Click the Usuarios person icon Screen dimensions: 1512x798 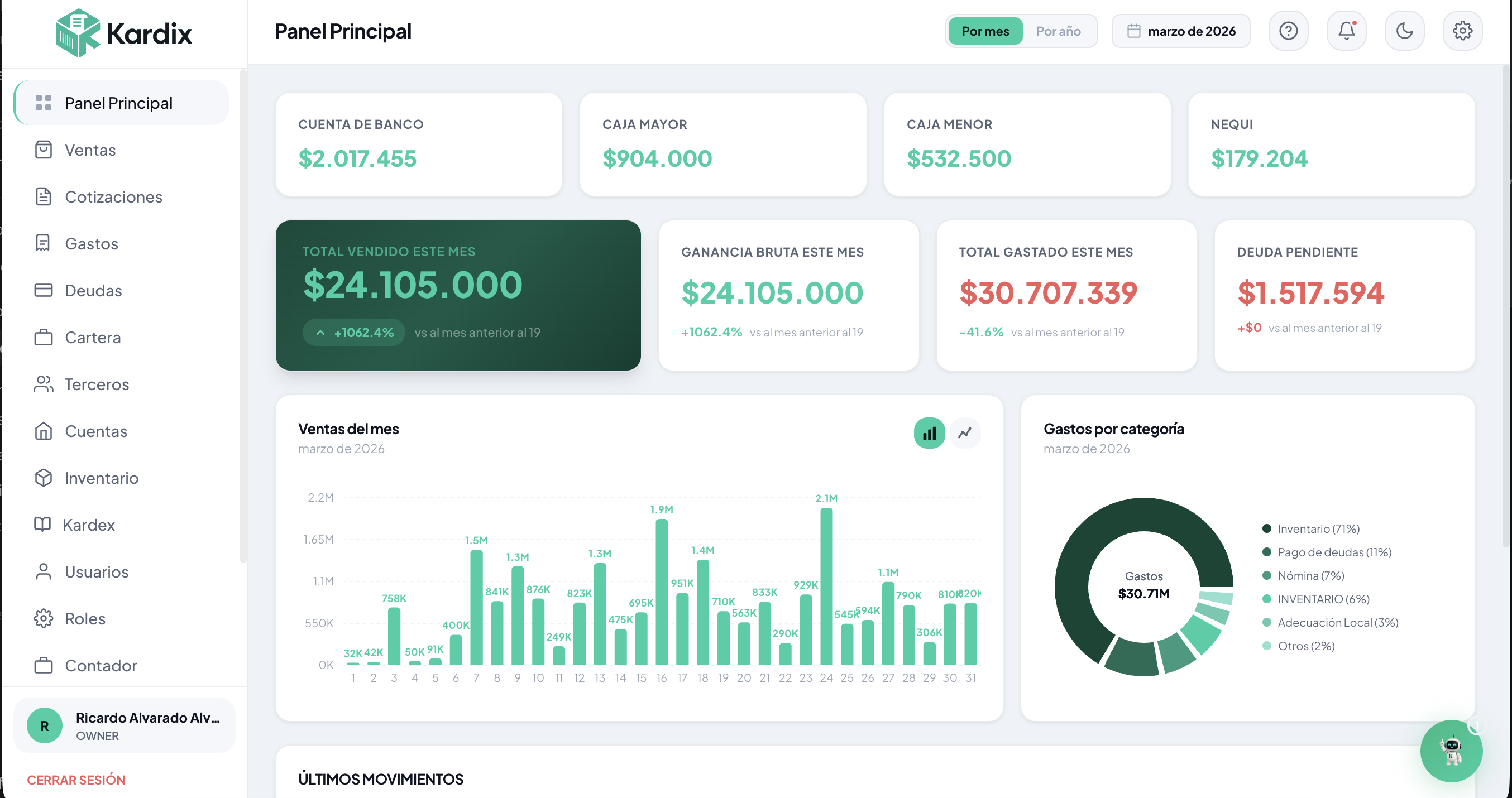[x=44, y=571]
